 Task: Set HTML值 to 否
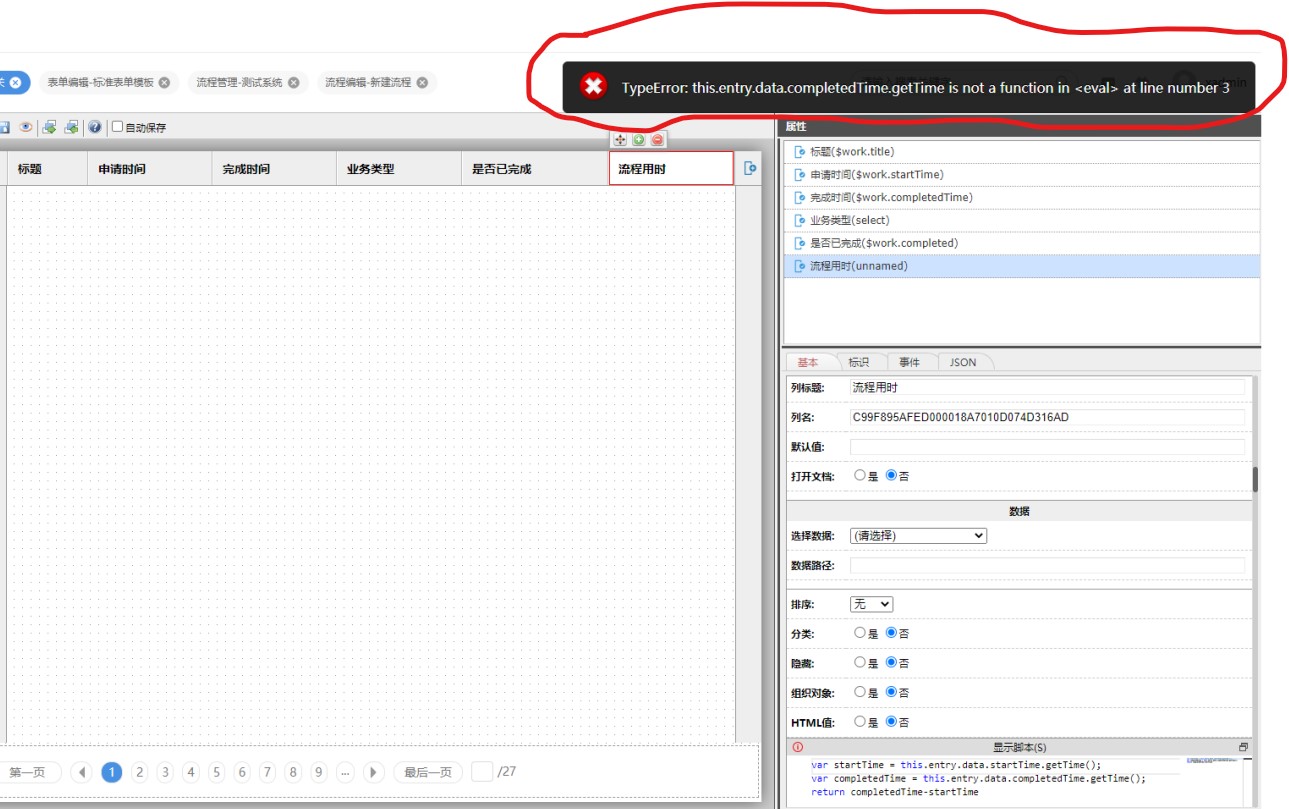click(x=891, y=722)
